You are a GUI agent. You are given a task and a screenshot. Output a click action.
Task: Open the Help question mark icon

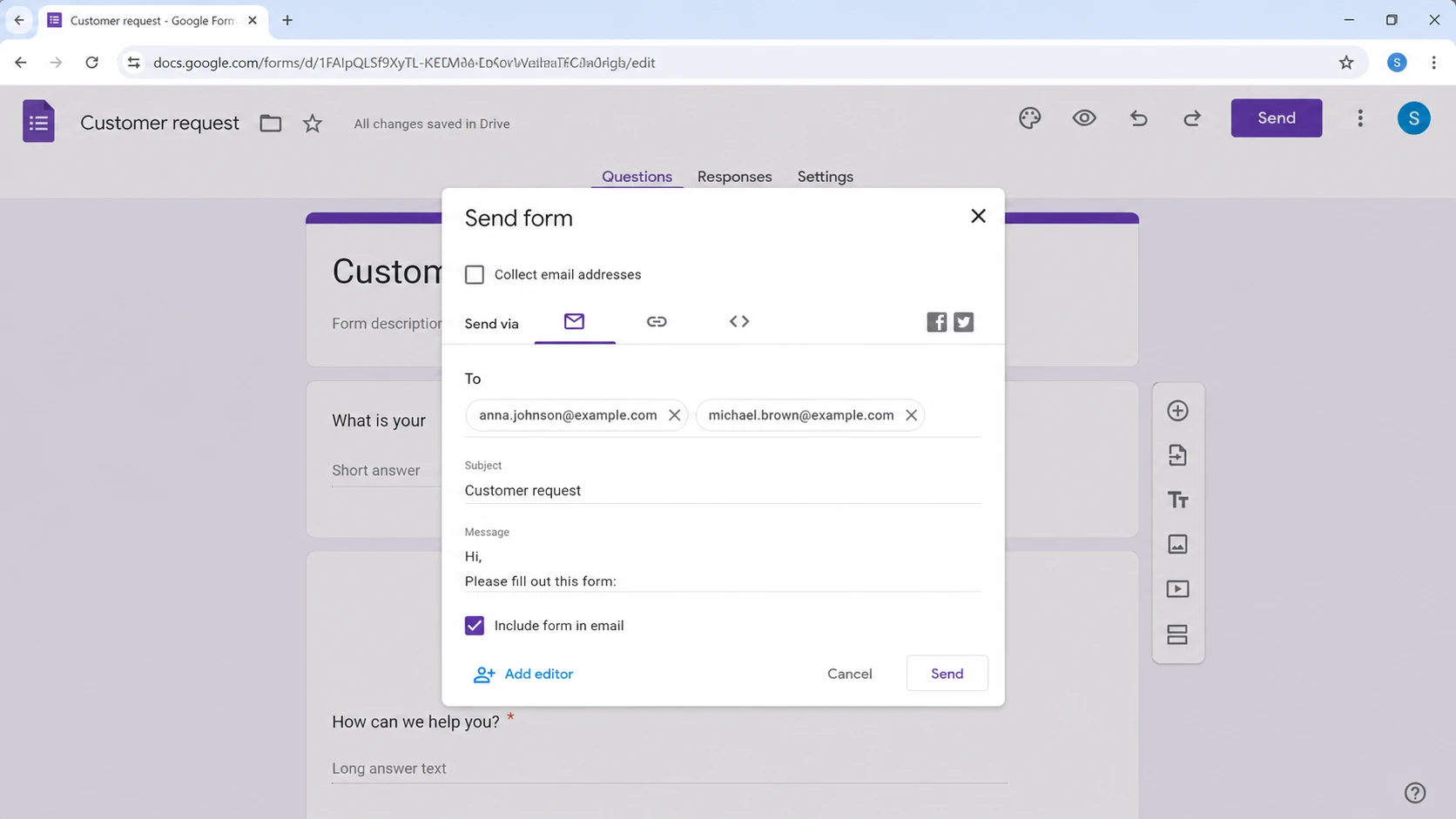click(x=1415, y=793)
